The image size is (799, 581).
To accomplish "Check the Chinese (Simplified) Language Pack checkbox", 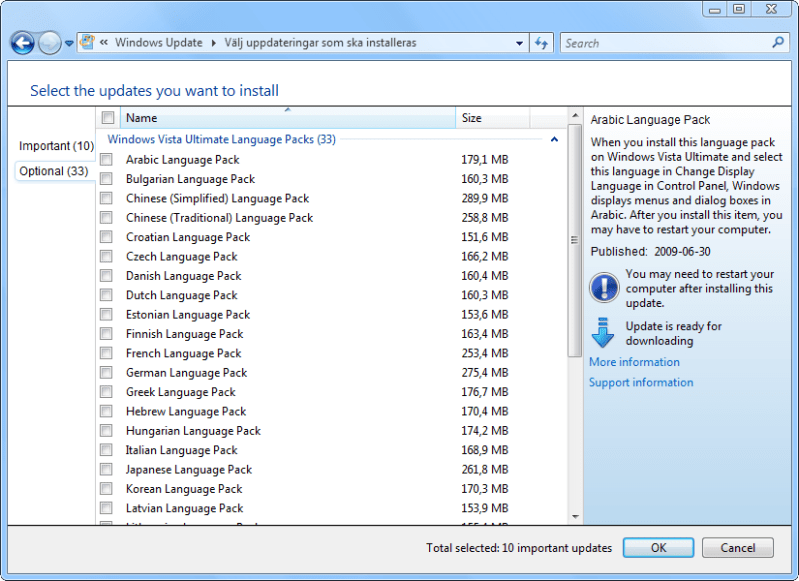I will (106, 198).
